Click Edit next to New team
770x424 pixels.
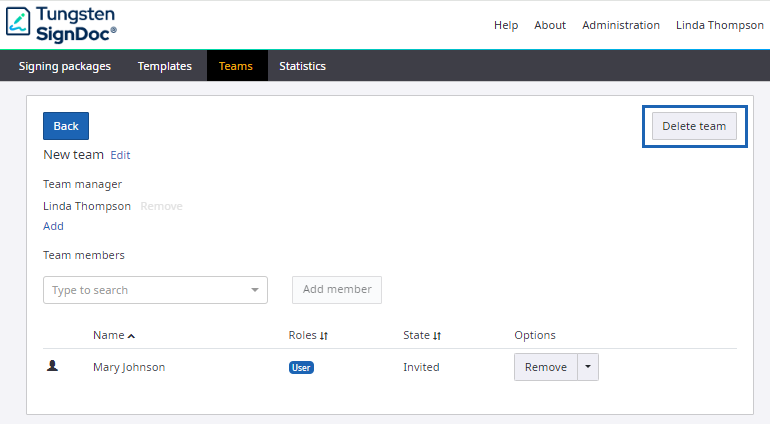tap(120, 155)
